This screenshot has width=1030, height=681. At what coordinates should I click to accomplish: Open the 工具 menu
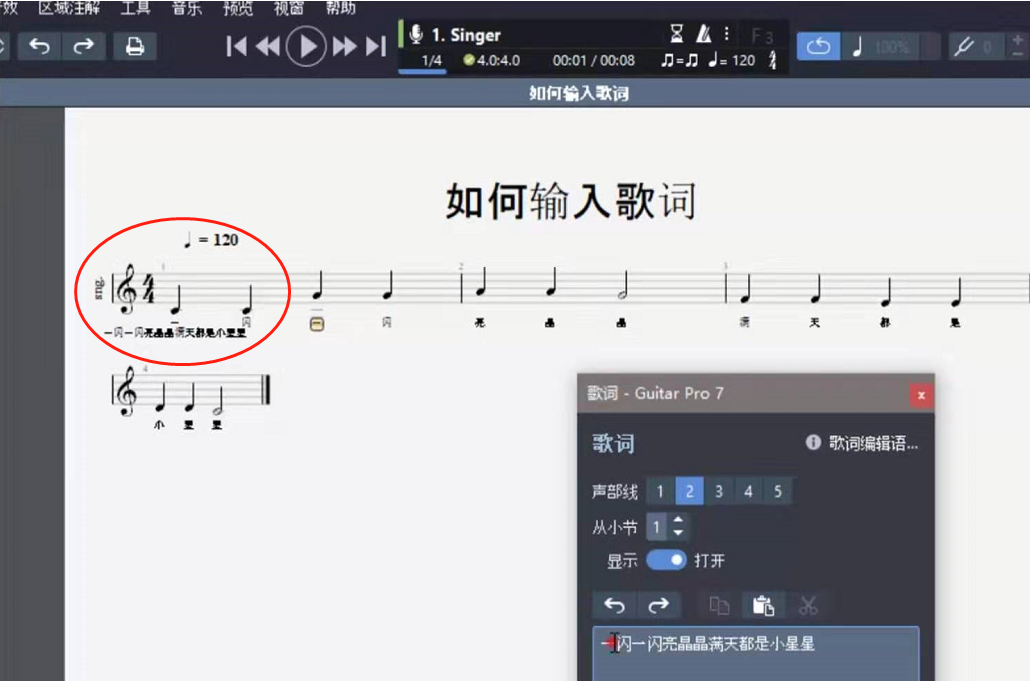[x=135, y=8]
